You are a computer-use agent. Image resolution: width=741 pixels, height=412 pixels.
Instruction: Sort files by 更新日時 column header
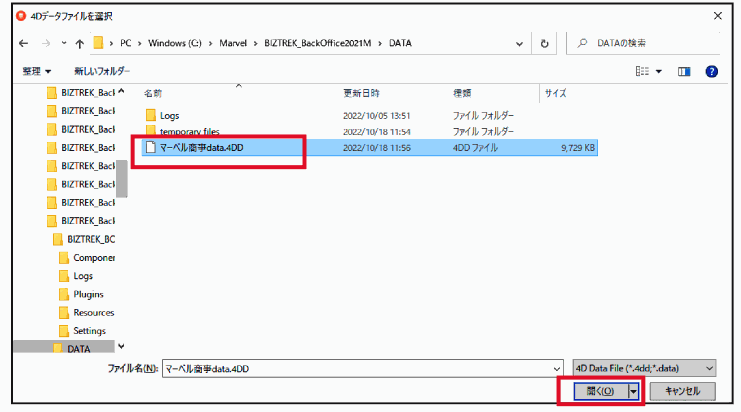(361, 93)
